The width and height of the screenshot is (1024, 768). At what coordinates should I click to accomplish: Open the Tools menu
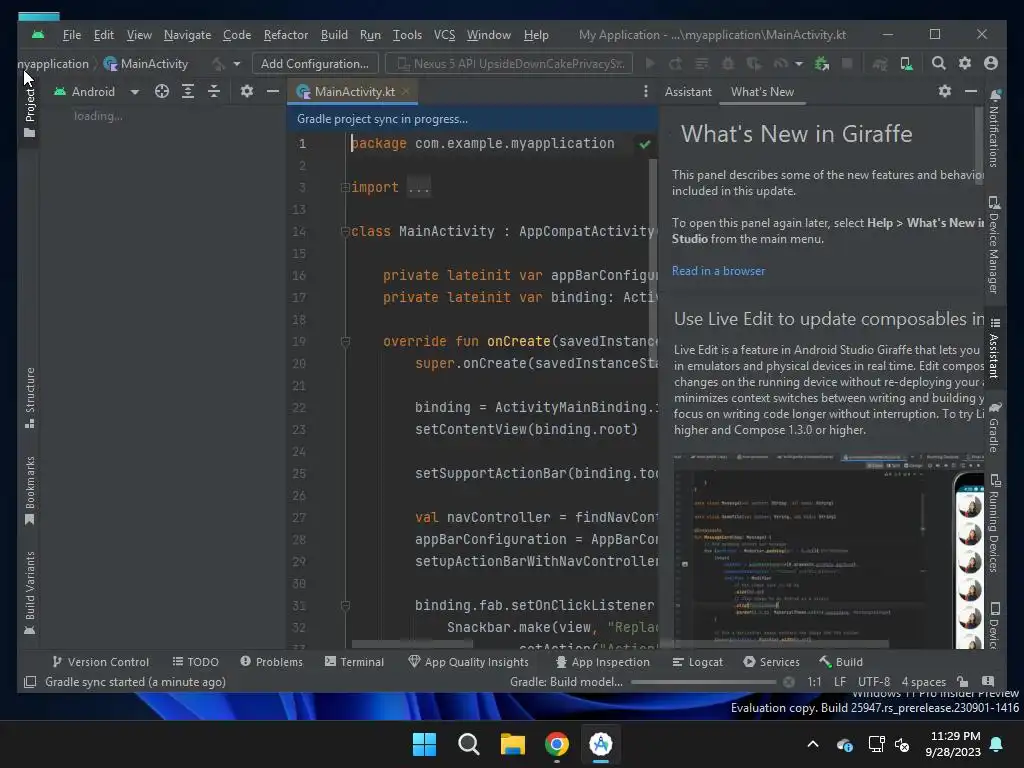(407, 35)
